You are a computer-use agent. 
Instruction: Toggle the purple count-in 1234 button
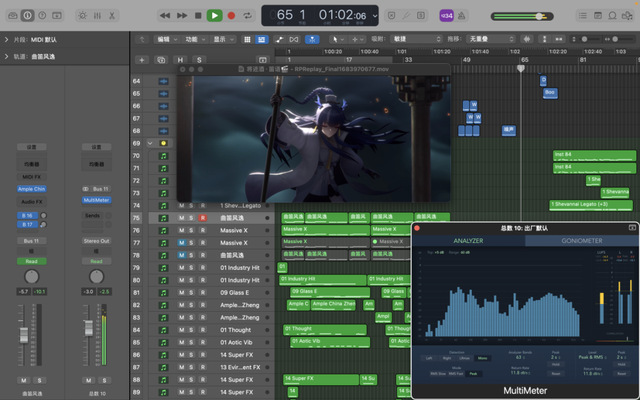point(447,16)
